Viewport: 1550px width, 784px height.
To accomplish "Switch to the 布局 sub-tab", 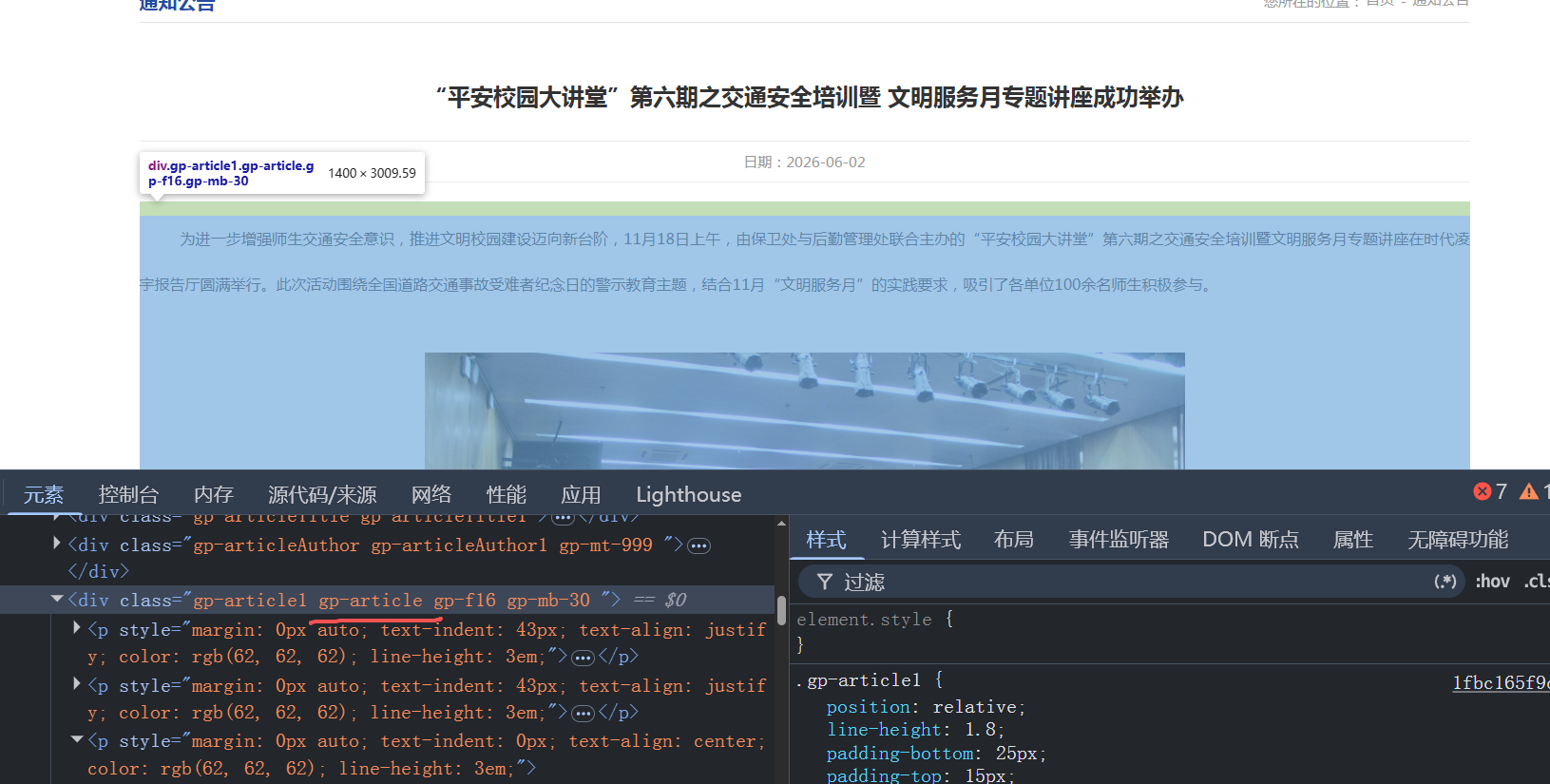I will pyautogui.click(x=1014, y=540).
